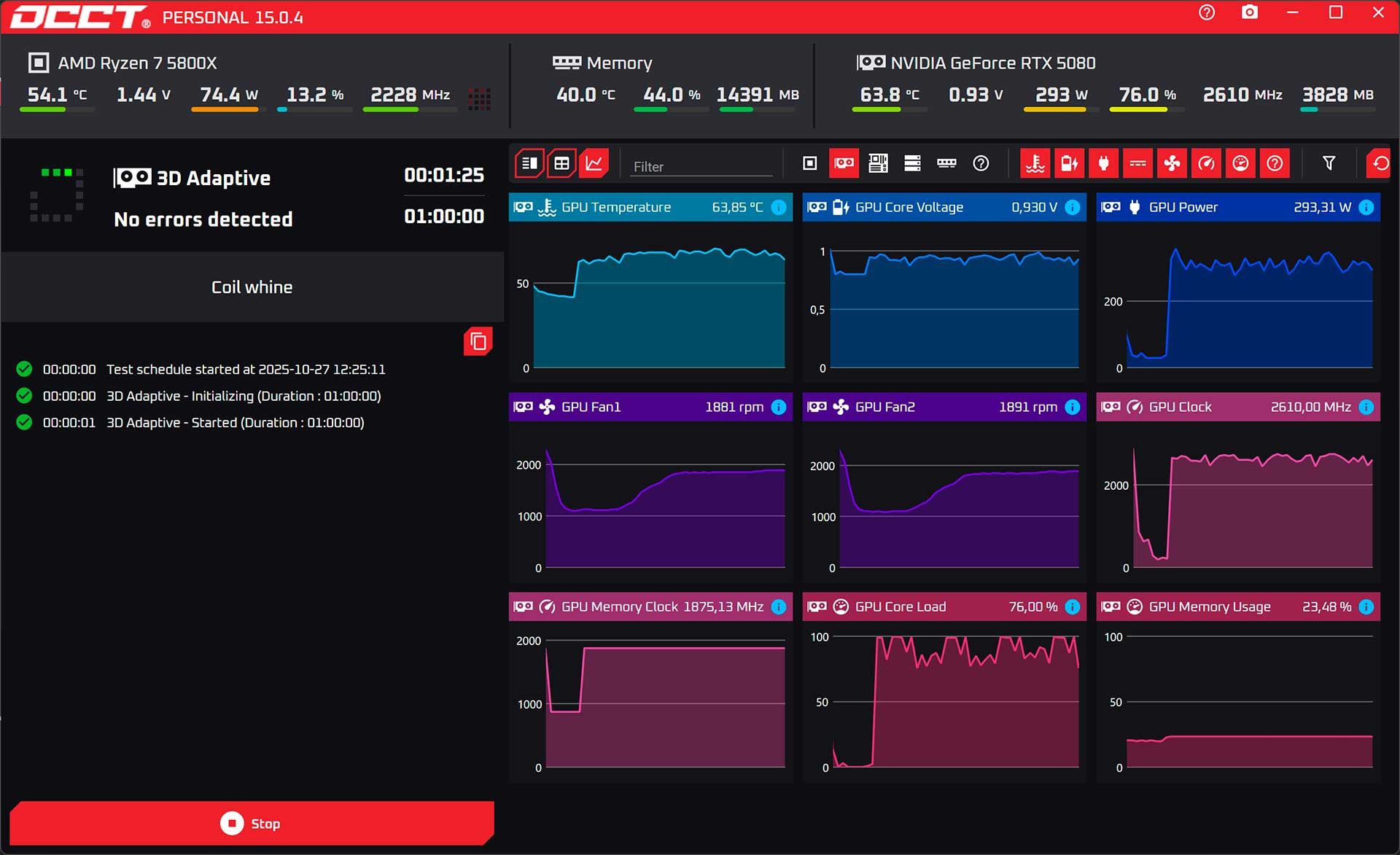Take a screenshot with camera icon
This screenshot has height=855, width=1400.
(x=1250, y=12)
